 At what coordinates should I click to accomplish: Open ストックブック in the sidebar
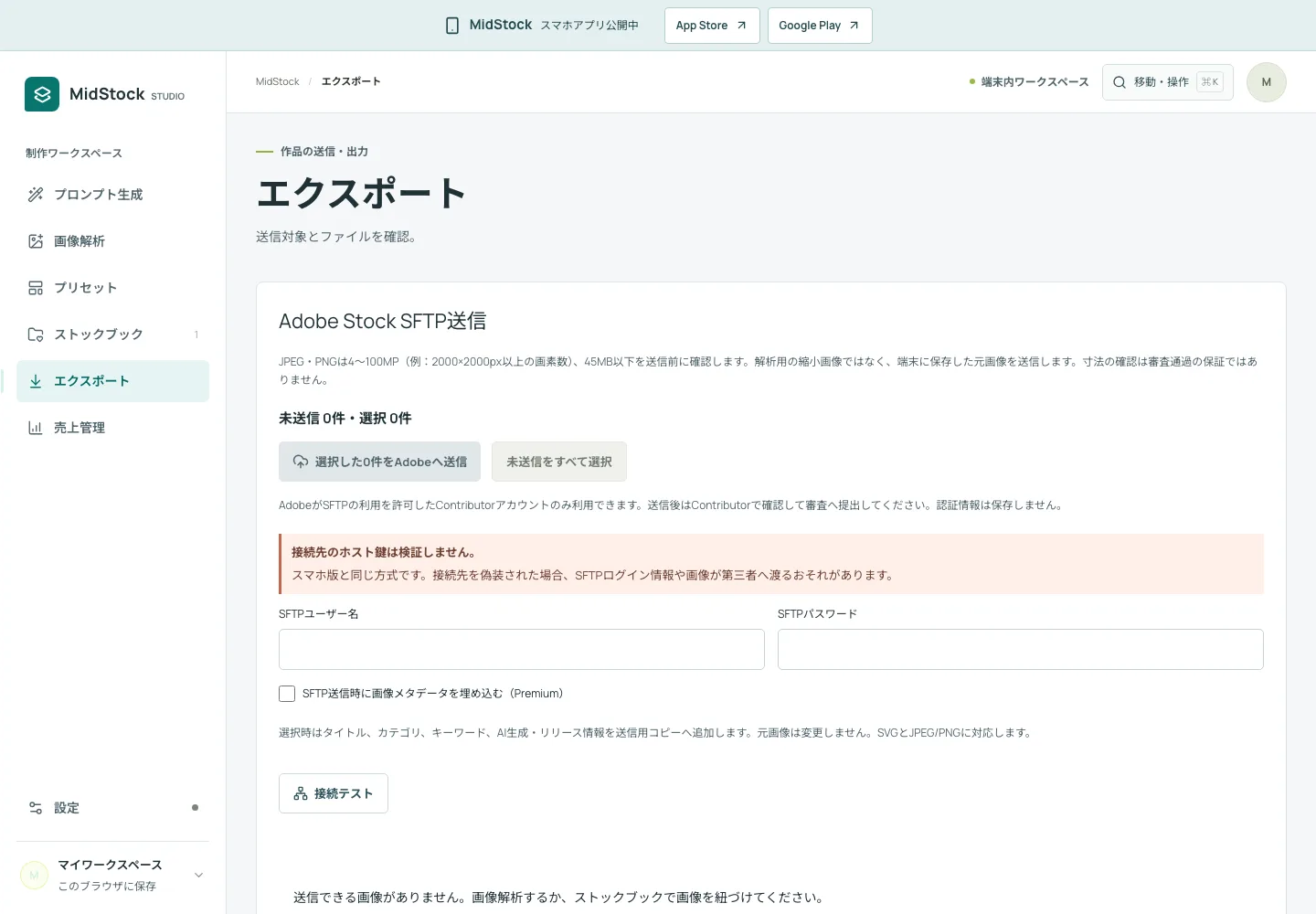tap(112, 335)
